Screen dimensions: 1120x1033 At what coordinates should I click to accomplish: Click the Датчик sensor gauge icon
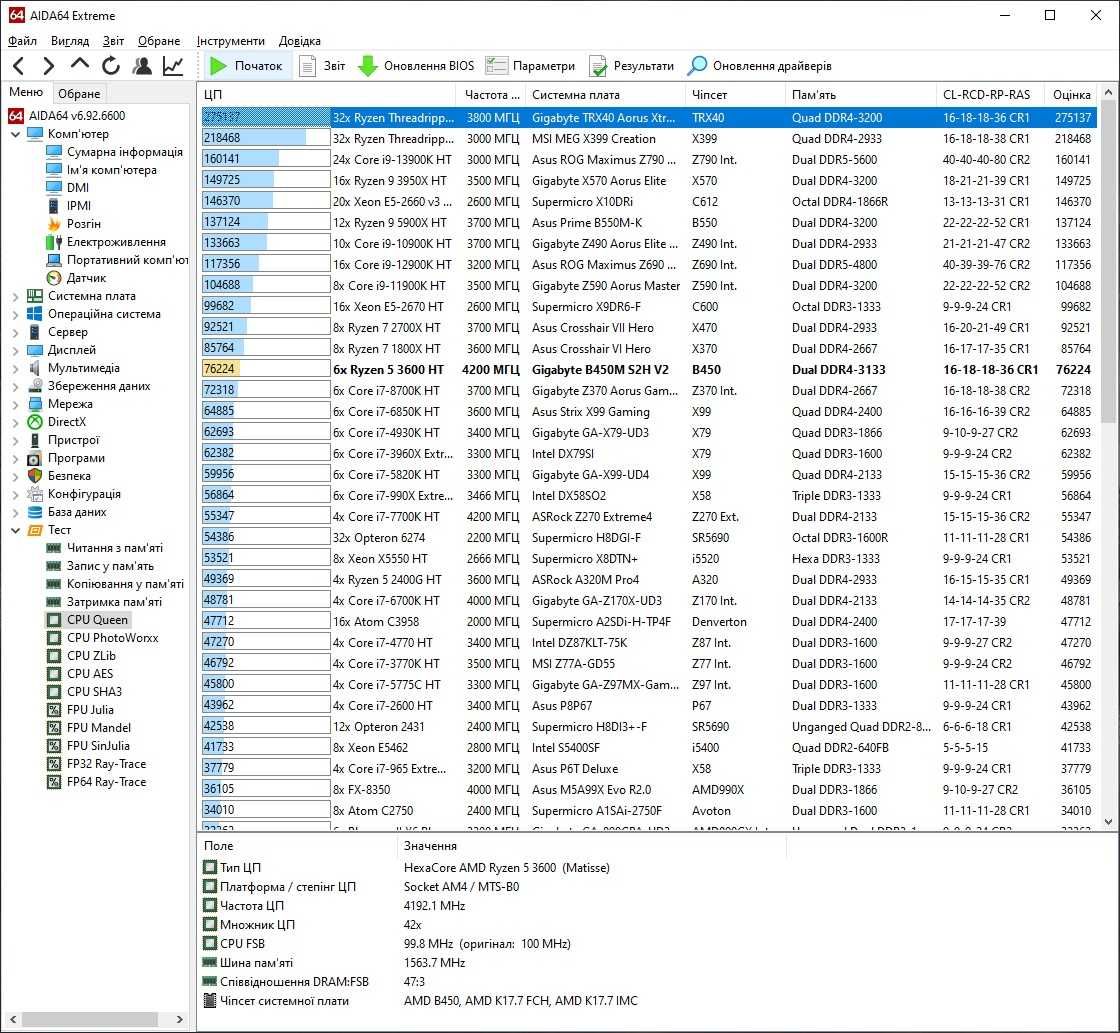[54, 278]
